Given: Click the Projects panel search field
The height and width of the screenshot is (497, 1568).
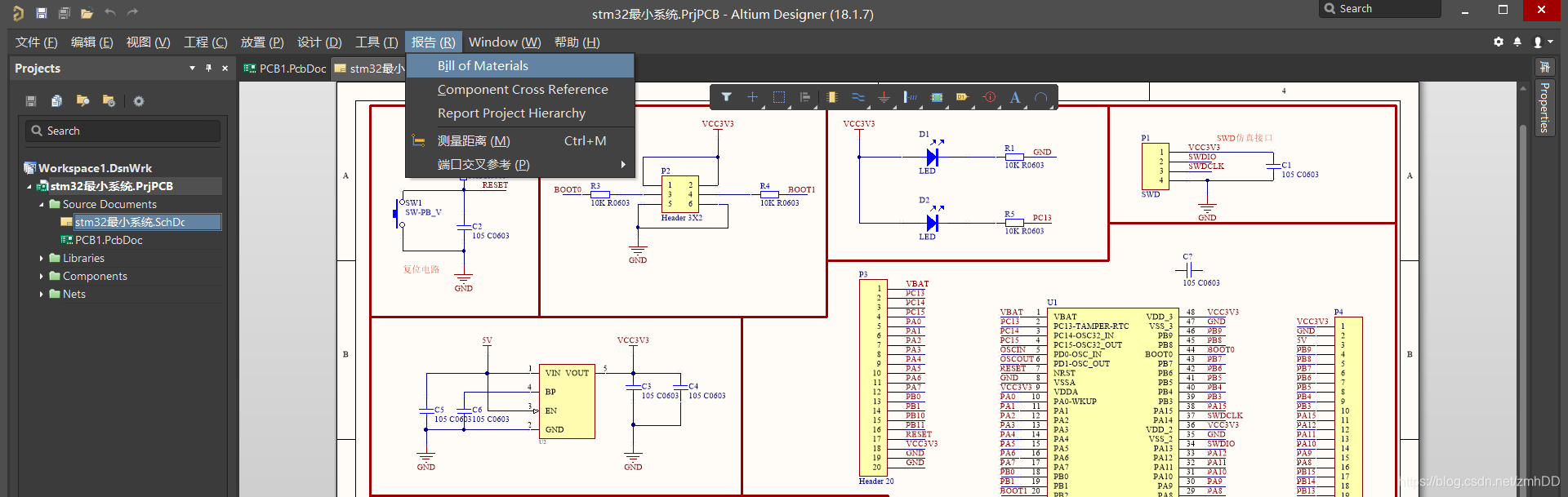Looking at the screenshot, I should tap(122, 131).
